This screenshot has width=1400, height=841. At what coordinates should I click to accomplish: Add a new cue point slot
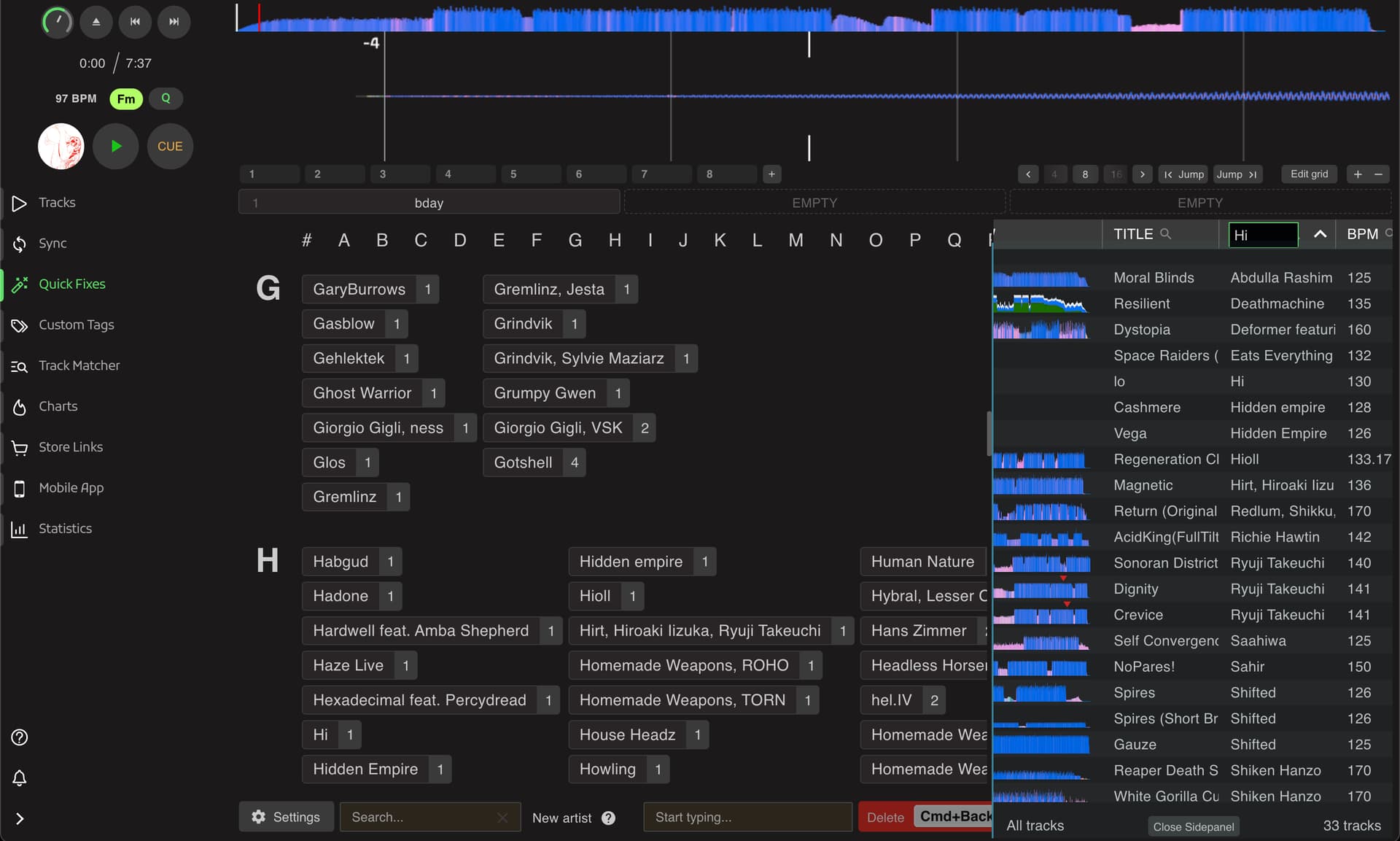(x=771, y=174)
